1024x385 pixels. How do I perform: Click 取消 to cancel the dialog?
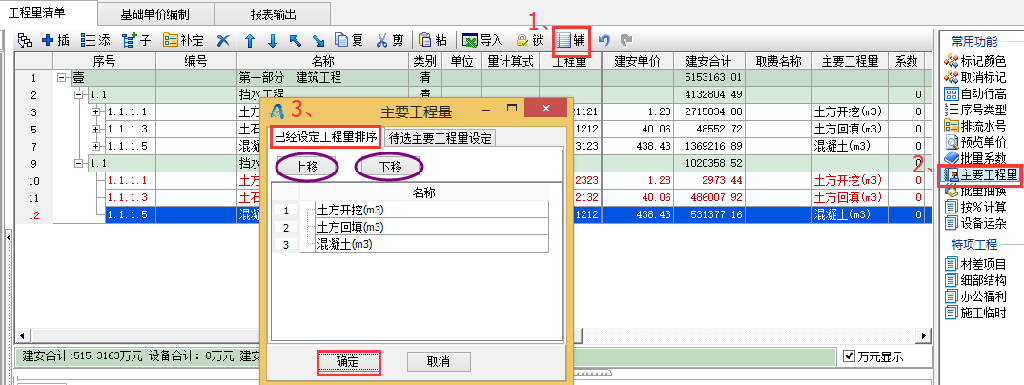(x=438, y=362)
